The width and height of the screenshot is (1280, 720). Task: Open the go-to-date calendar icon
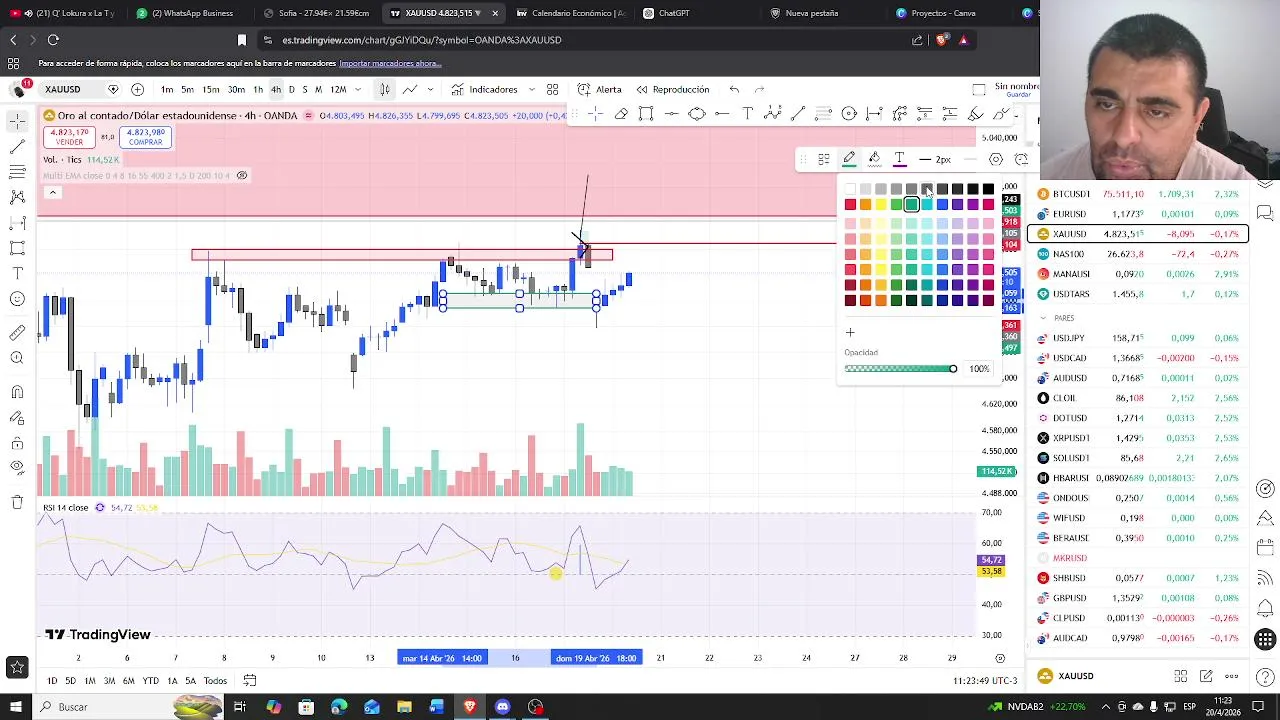click(250, 681)
